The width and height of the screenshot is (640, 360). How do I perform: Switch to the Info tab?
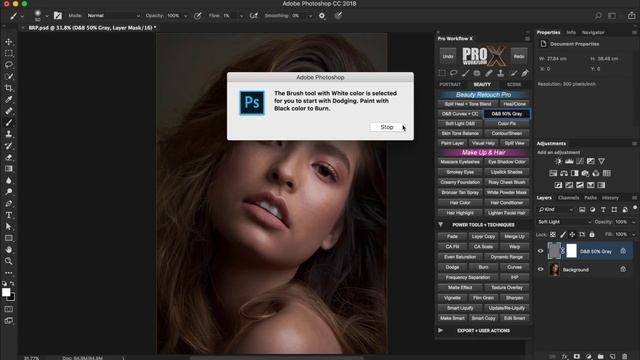coord(571,32)
